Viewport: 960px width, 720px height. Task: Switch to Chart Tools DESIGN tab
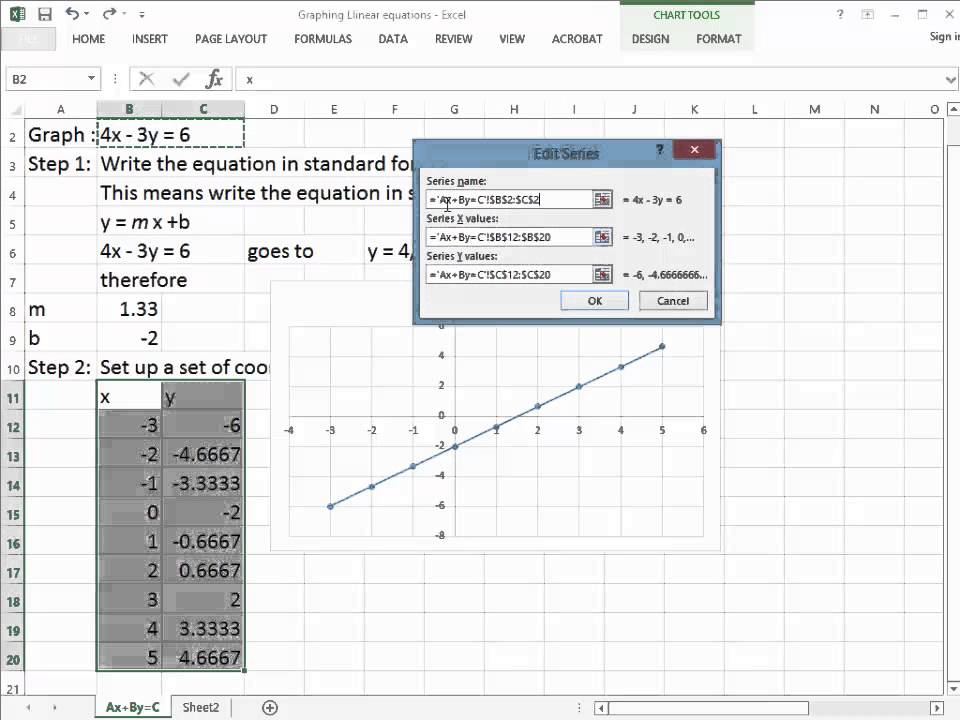coord(650,39)
